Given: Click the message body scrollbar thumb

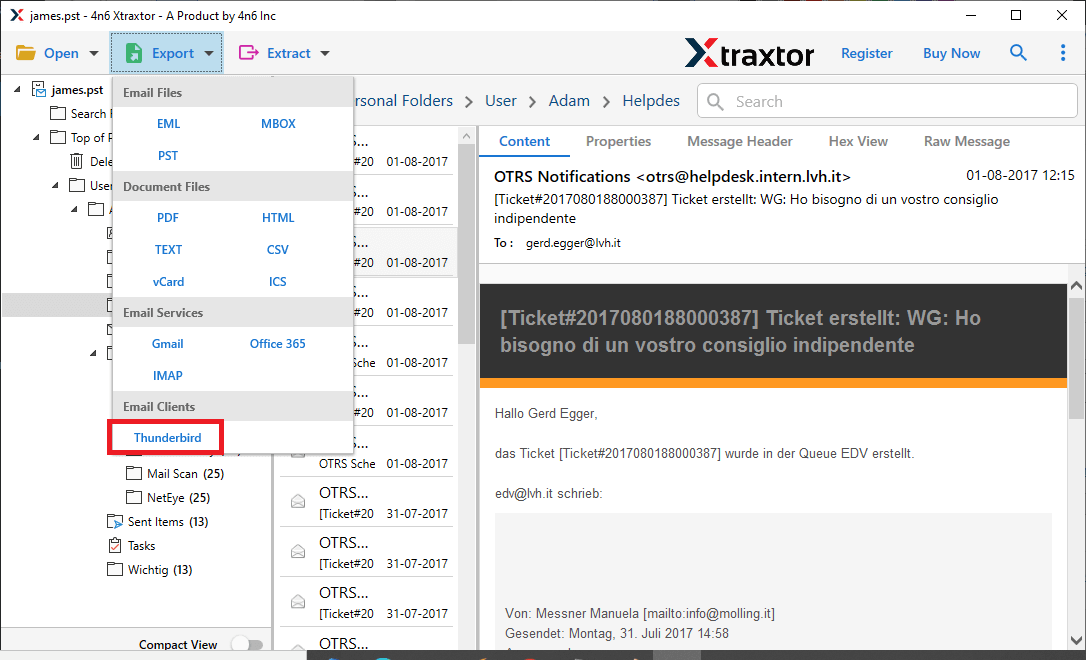Looking at the screenshot, I should point(1076,358).
